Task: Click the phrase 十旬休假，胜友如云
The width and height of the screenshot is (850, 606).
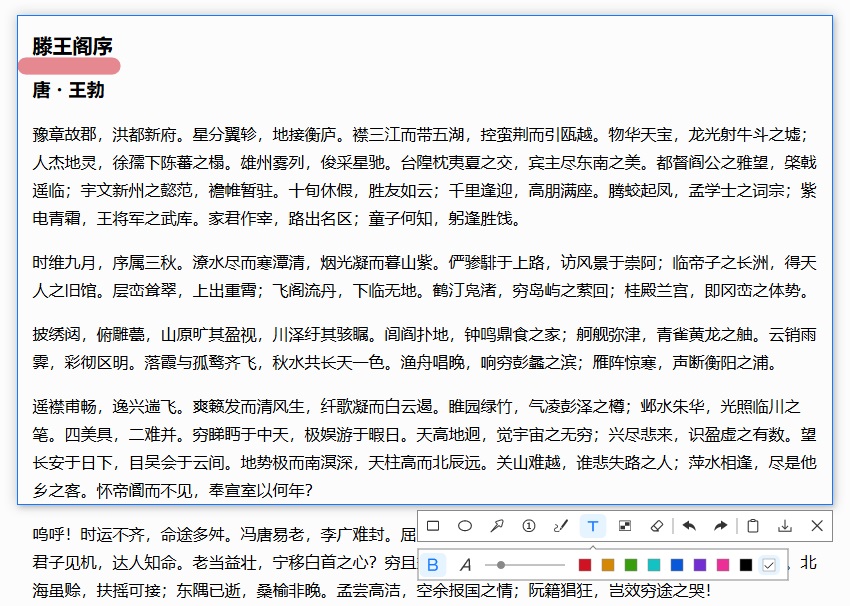Action: tap(360, 190)
